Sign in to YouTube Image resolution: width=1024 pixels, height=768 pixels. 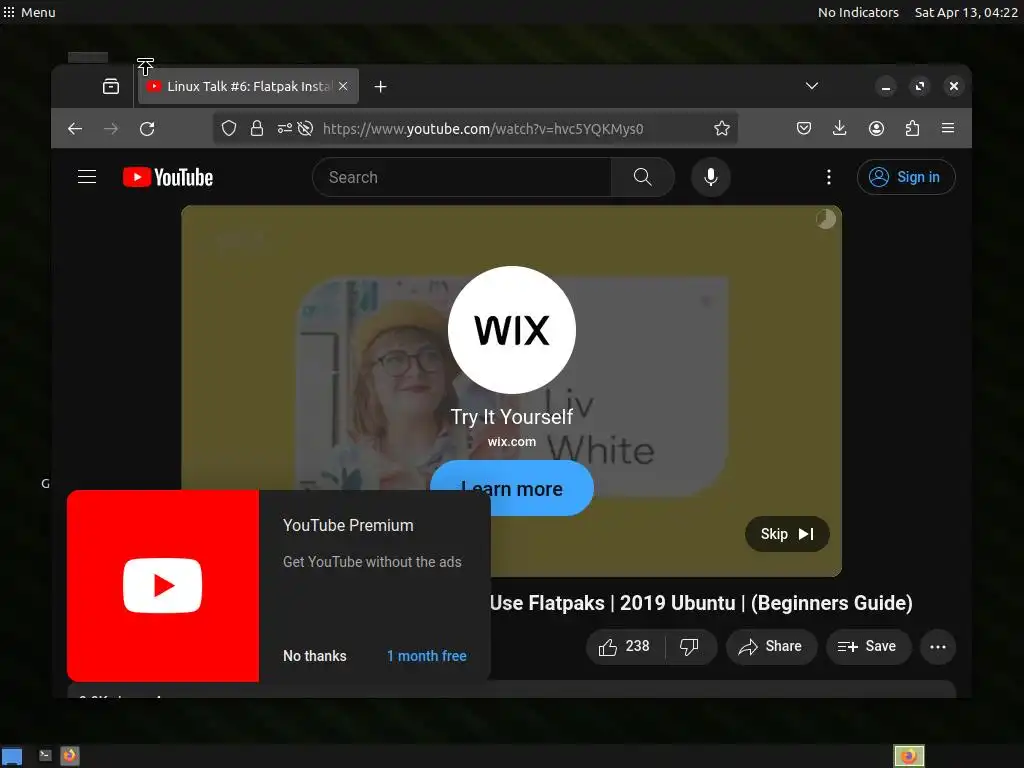click(906, 177)
